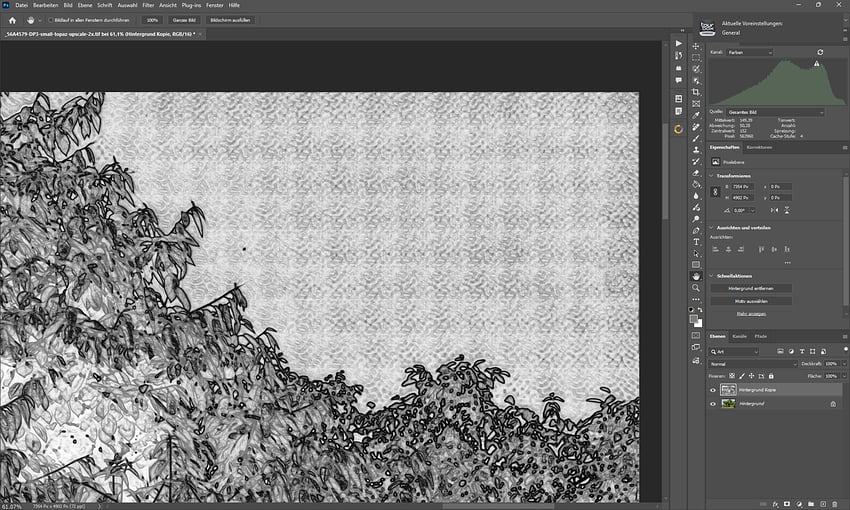Screen dimensions: 850x510
Task: Select the Zoom magnifier tool
Action: (696, 288)
